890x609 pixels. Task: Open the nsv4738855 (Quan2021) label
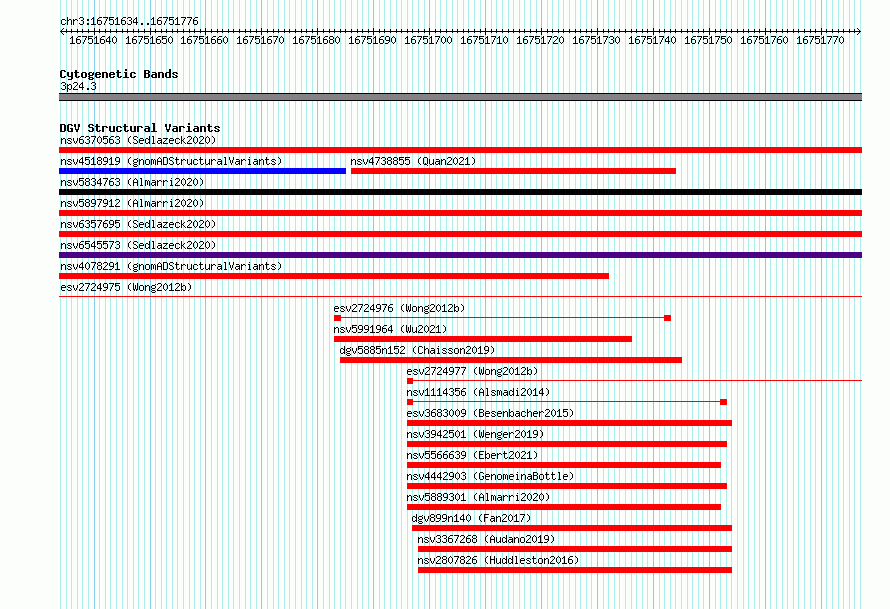click(x=413, y=161)
